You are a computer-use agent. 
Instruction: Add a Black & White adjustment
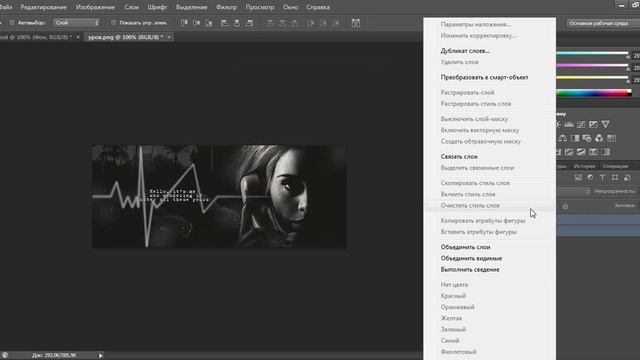575,138
